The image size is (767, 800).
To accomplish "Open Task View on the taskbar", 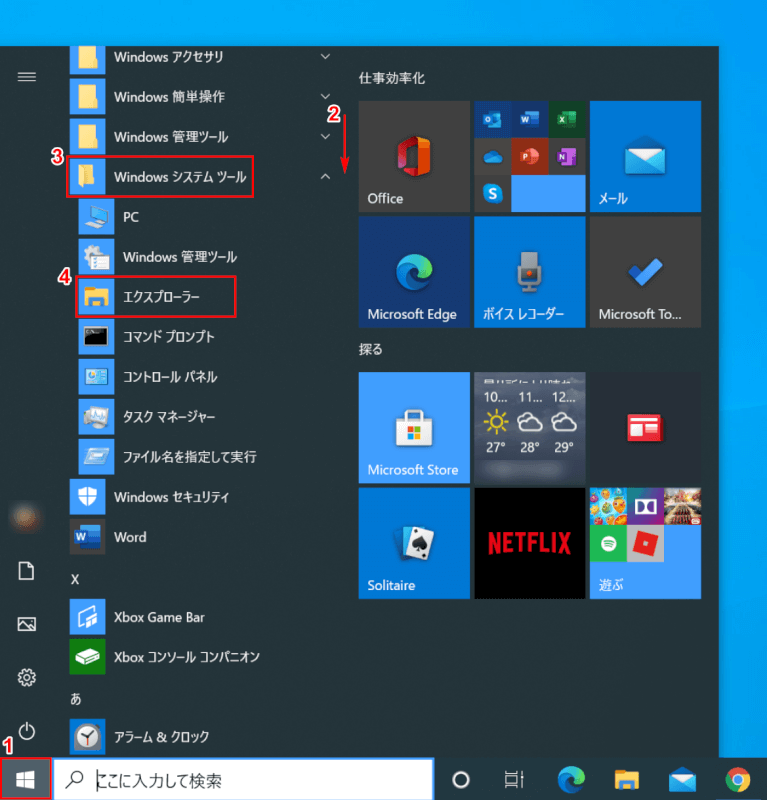I will [514, 779].
